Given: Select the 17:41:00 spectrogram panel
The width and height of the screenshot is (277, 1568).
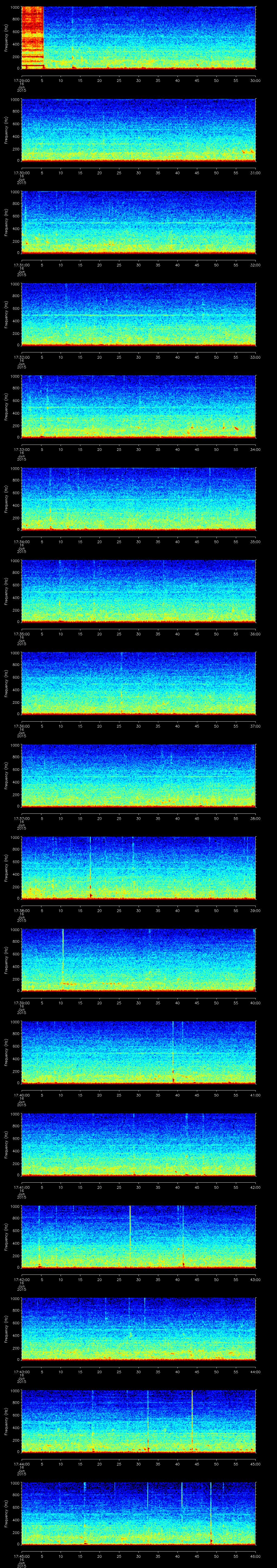Looking at the screenshot, I should click(138, 1144).
